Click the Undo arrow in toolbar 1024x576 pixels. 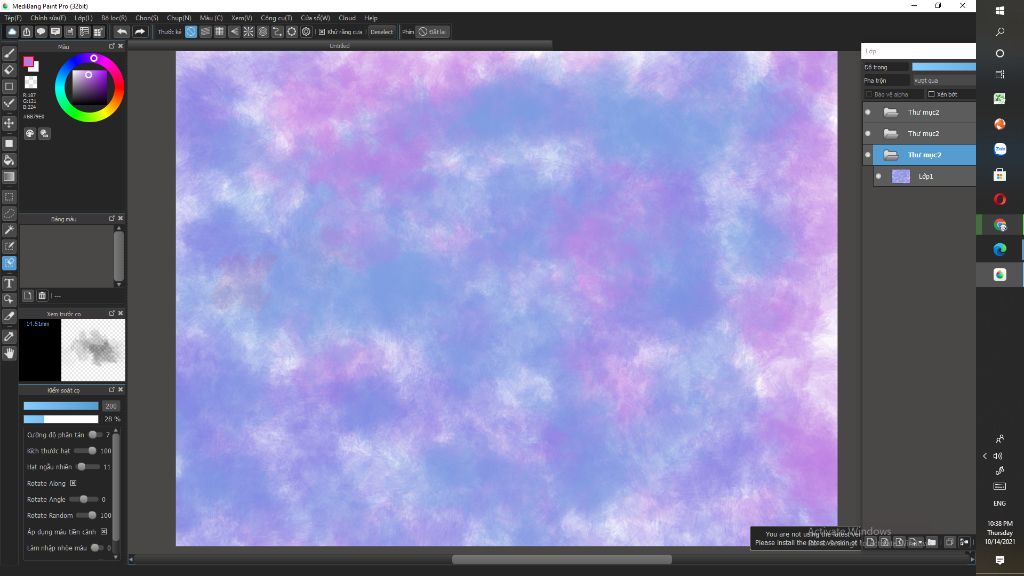122,31
